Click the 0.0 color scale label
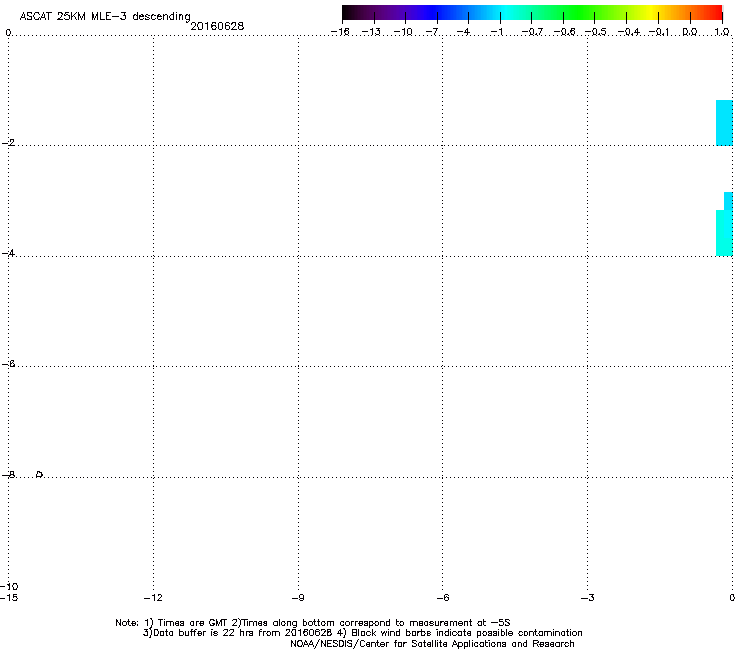 coord(690,32)
